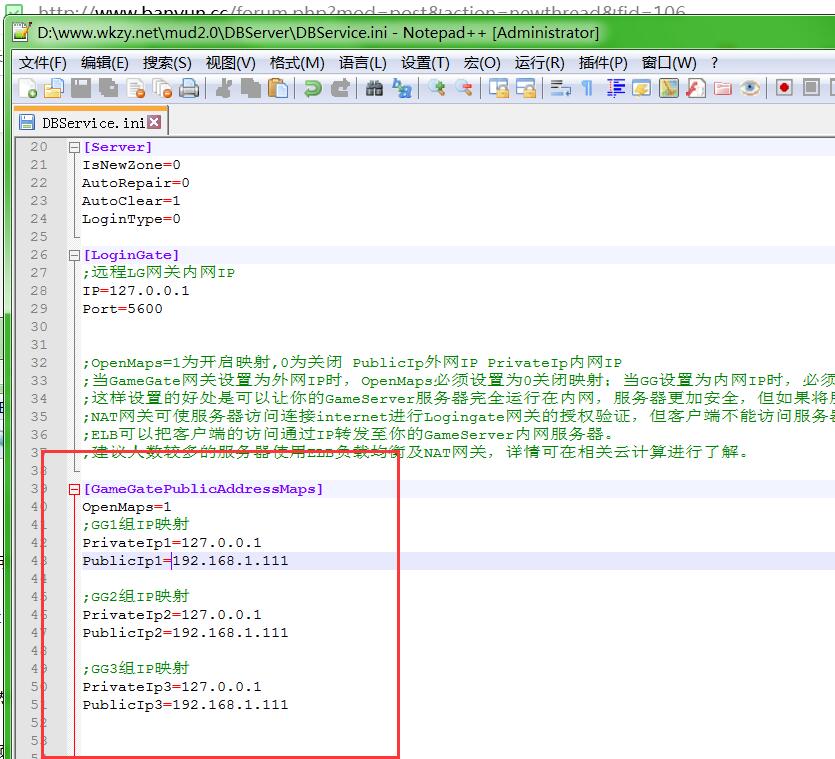Collapse the [Server] section fold marker
Image resolution: width=835 pixels, height=759 pixels.
tap(74, 147)
